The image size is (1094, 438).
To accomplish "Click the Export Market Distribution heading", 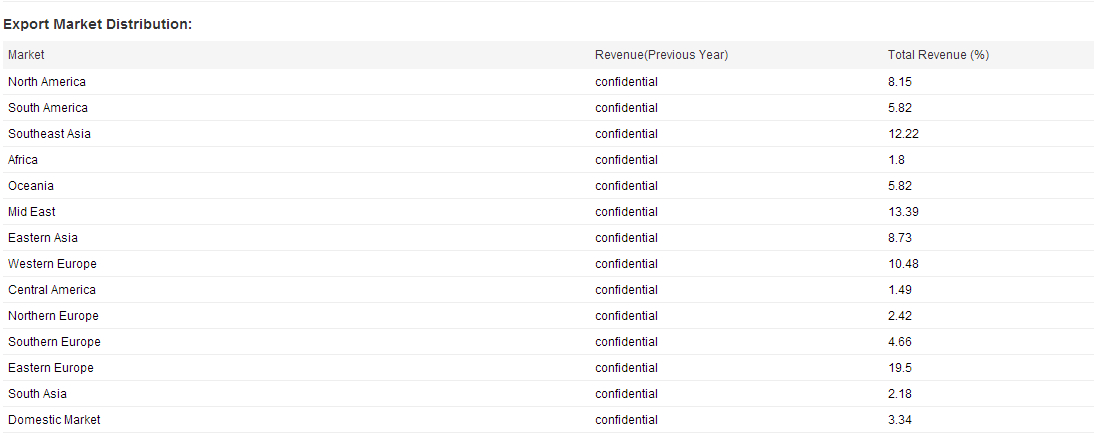I will [x=98, y=24].
